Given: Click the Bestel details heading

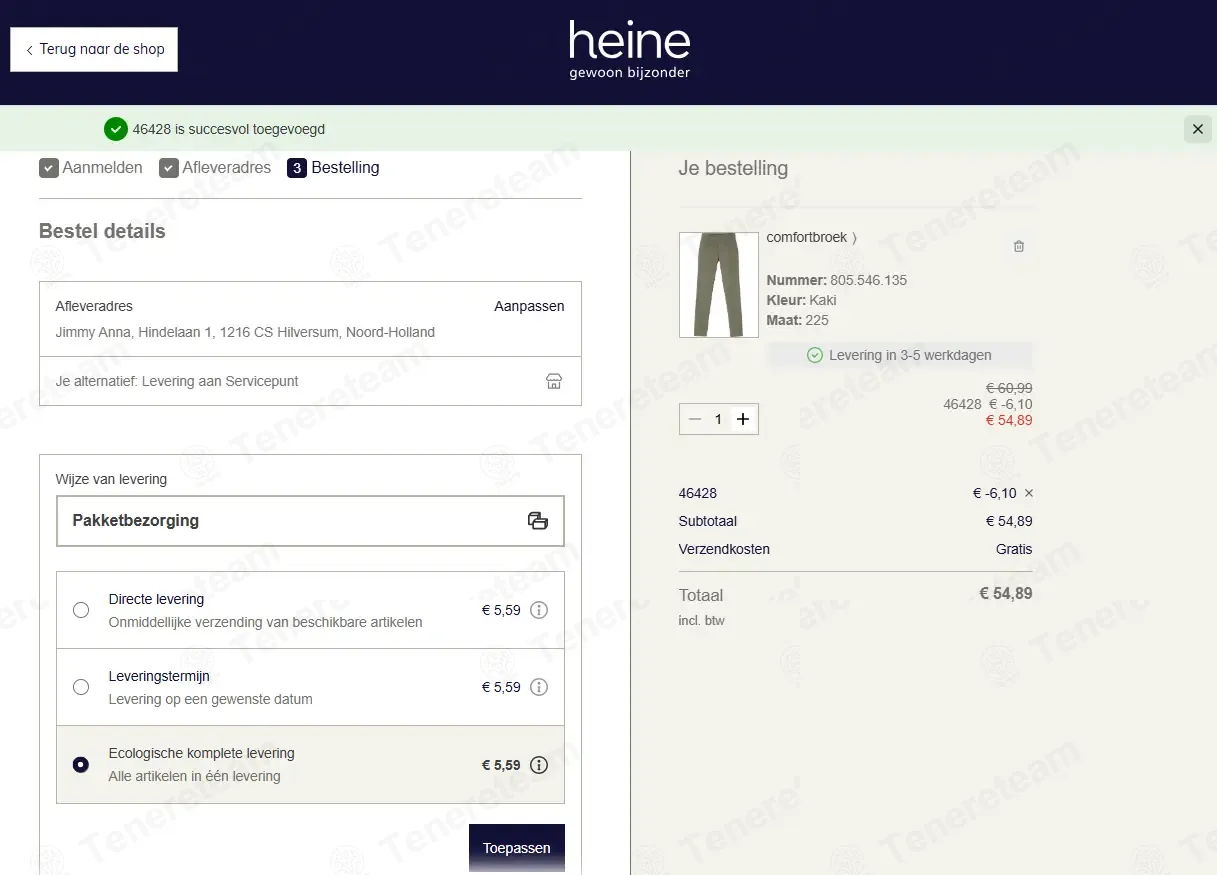Looking at the screenshot, I should (x=102, y=231).
